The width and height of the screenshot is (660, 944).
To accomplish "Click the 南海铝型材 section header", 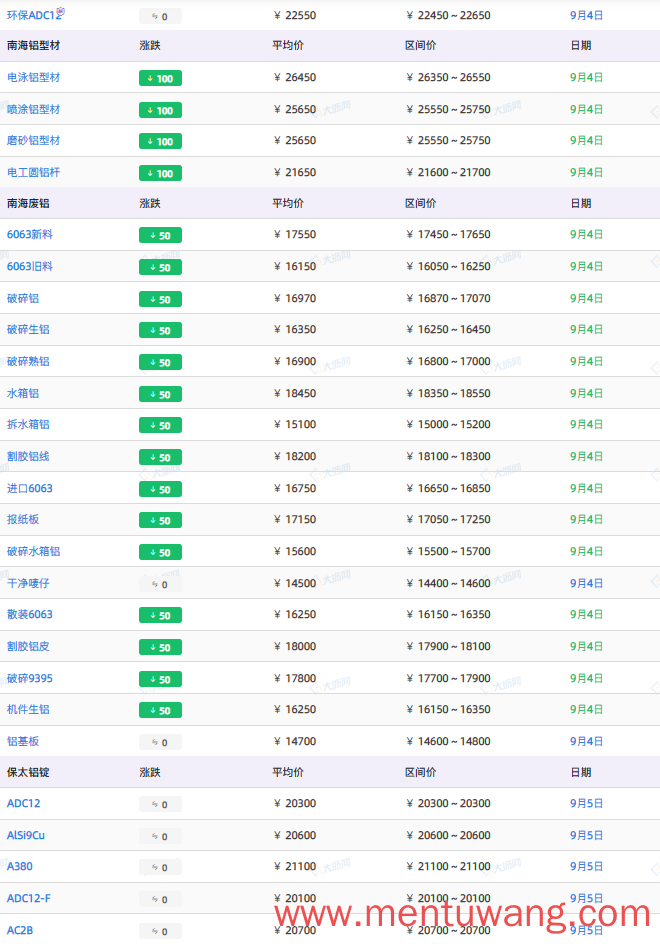I will (x=34, y=46).
